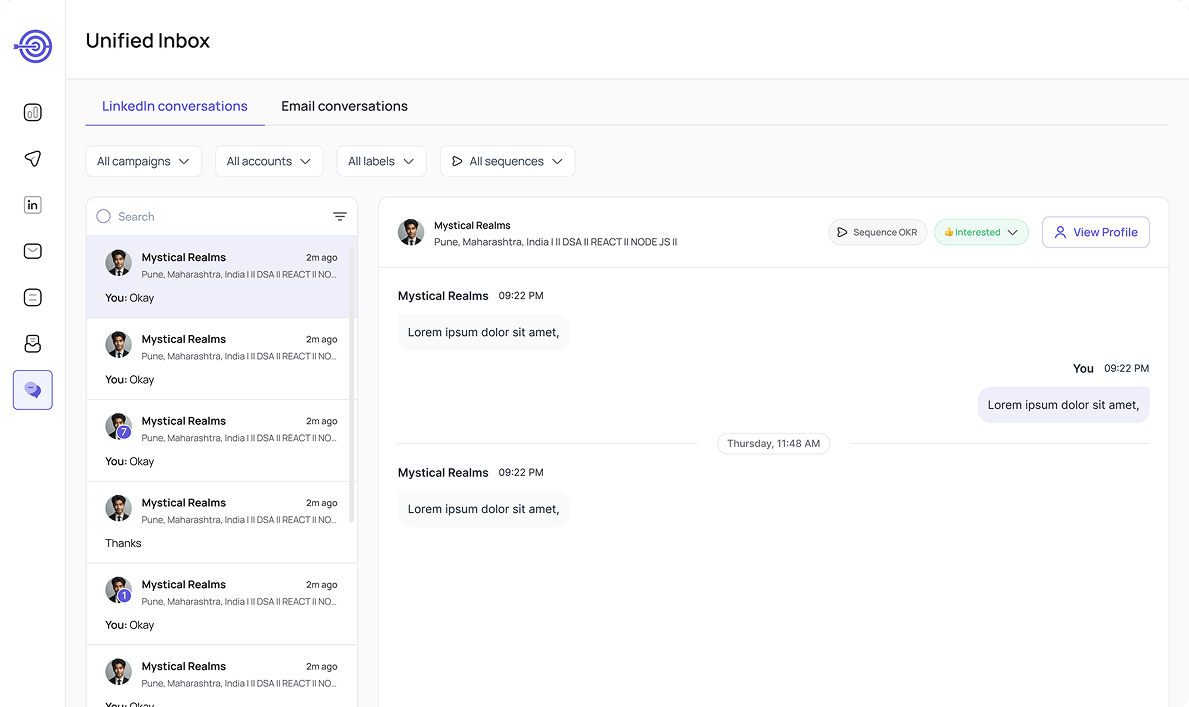1189x707 pixels.
Task: Click the target logo in sidebar
Action: pyautogui.click(x=33, y=45)
